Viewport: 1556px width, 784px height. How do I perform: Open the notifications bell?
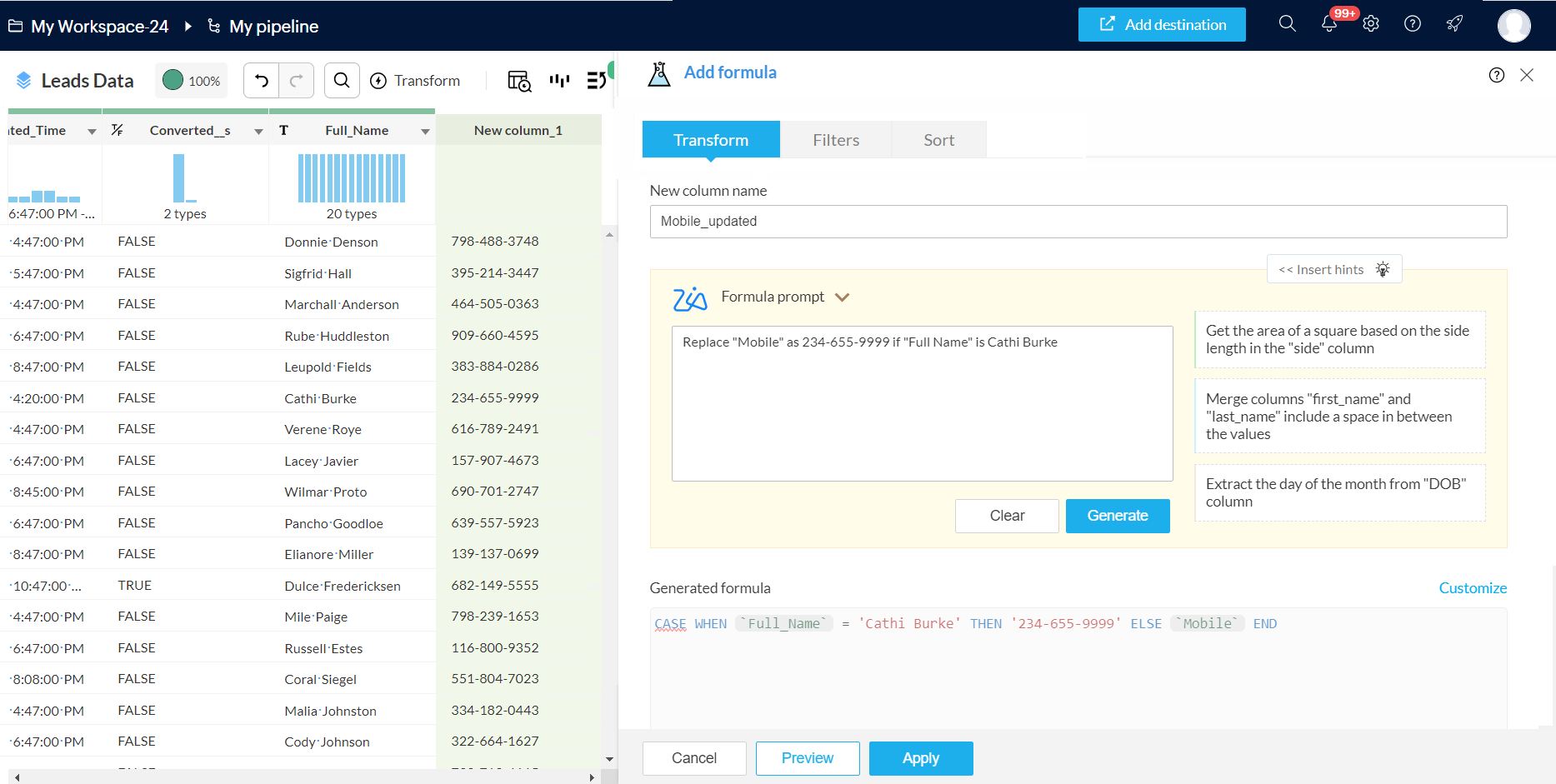(1329, 23)
